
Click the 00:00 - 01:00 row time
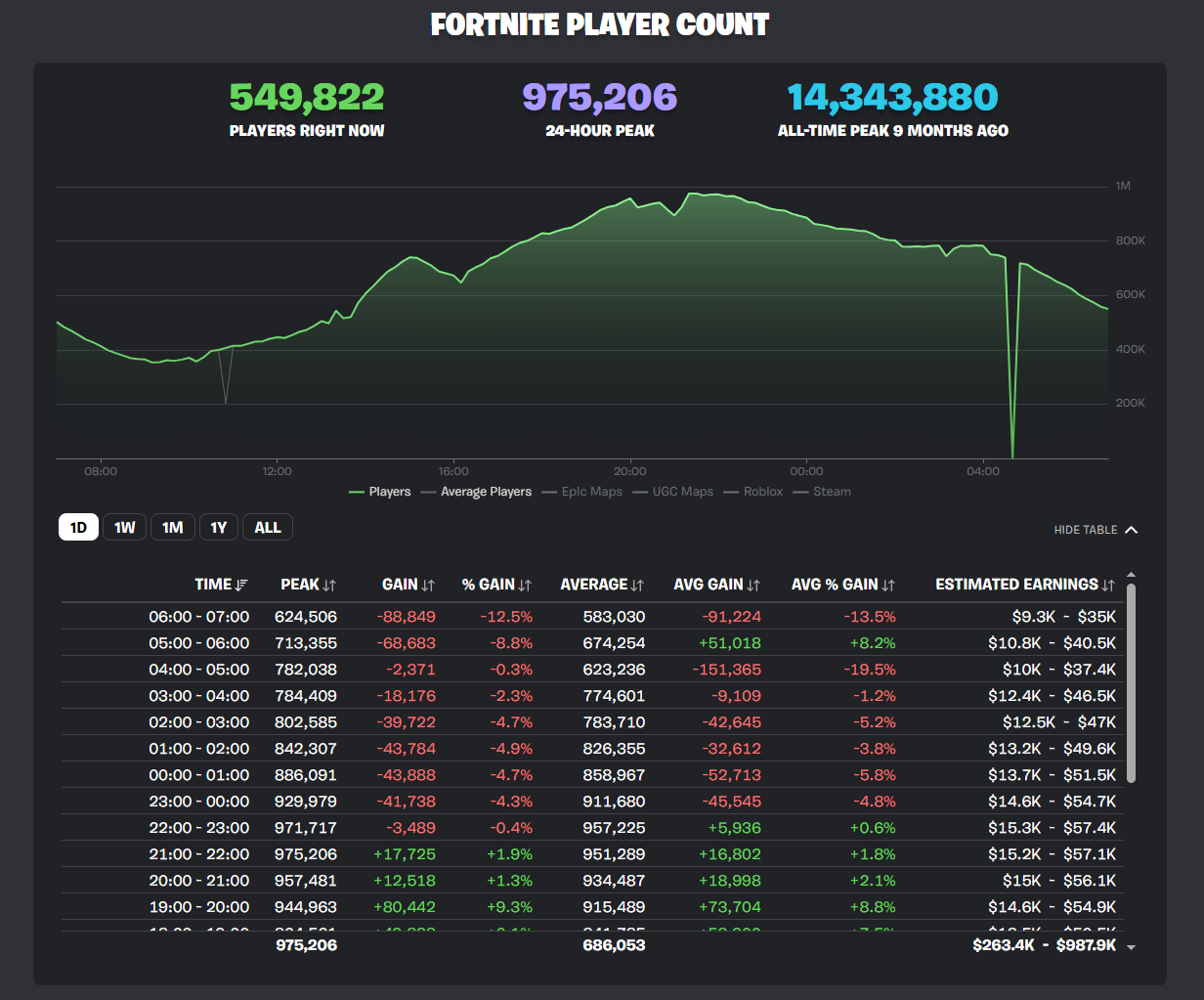199,775
